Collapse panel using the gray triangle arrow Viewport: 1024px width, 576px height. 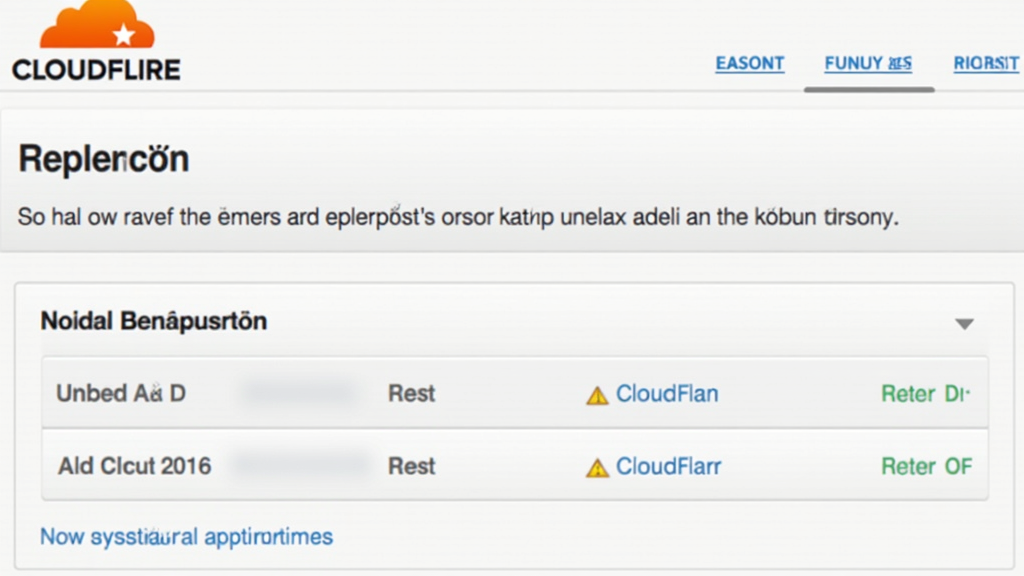[964, 324]
